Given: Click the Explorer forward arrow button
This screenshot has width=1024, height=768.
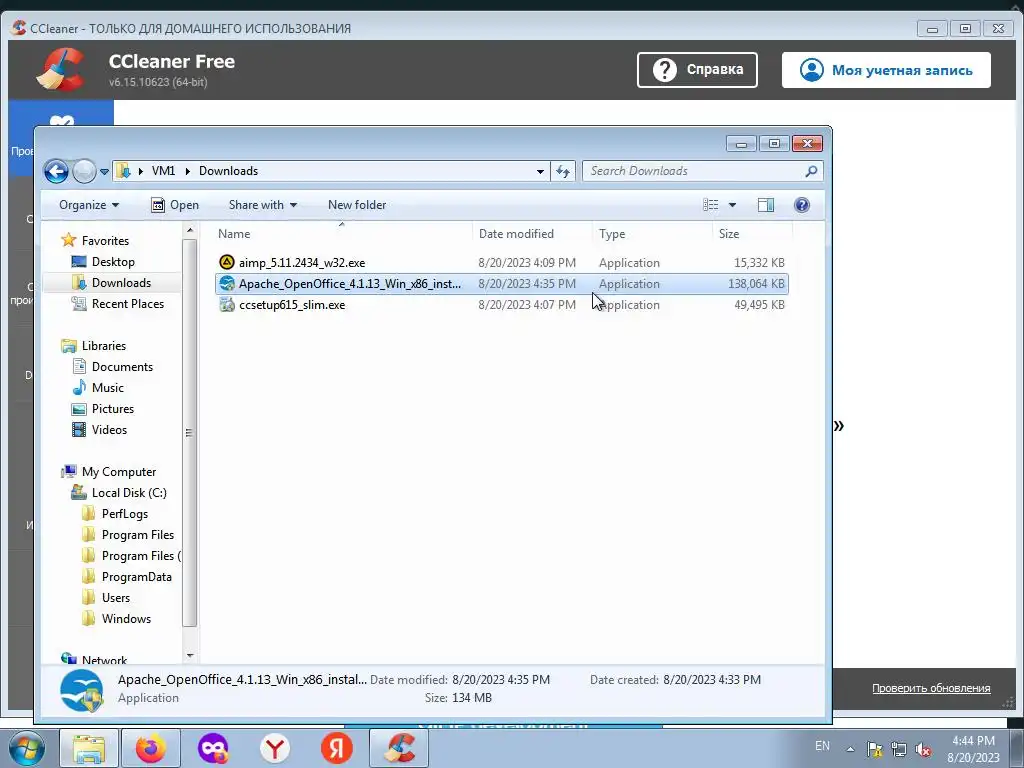Looking at the screenshot, I should coord(84,171).
